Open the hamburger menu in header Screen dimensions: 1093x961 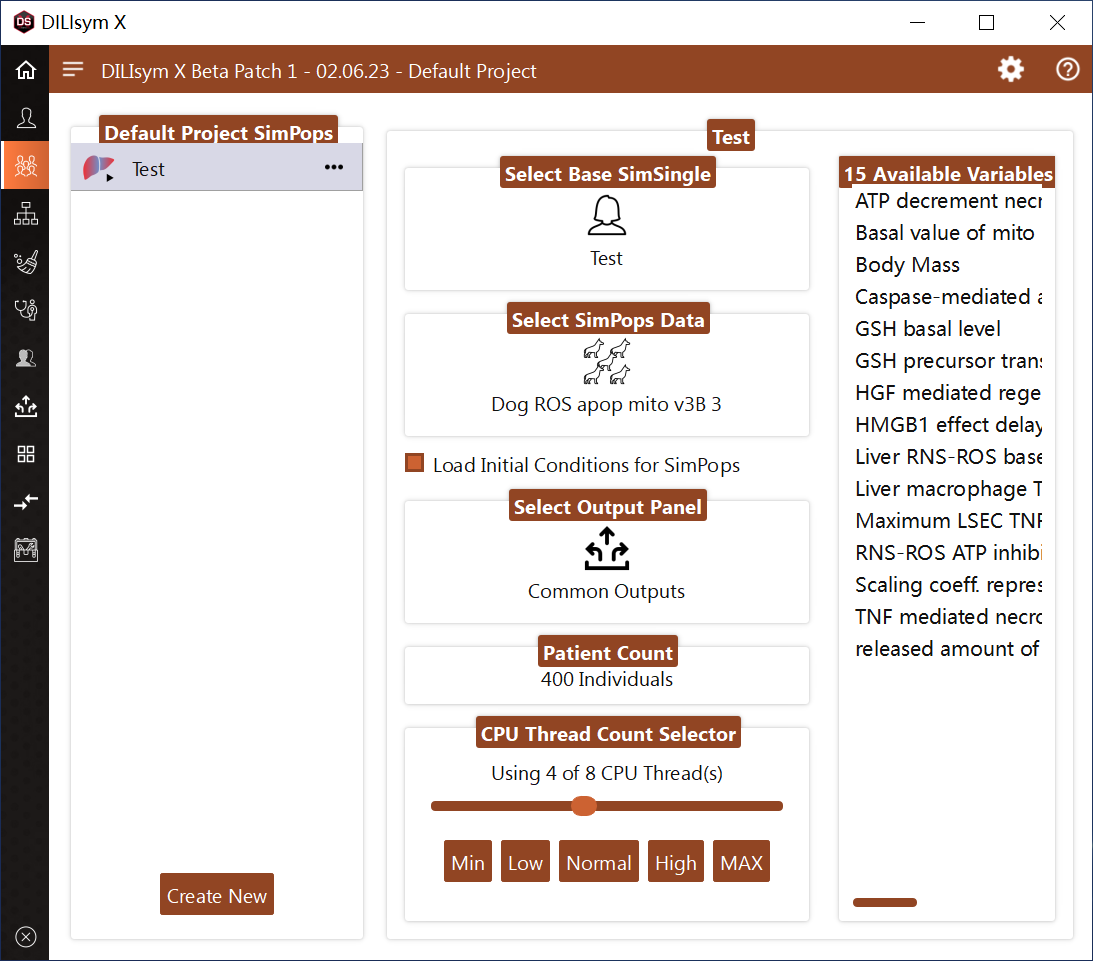tap(73, 70)
